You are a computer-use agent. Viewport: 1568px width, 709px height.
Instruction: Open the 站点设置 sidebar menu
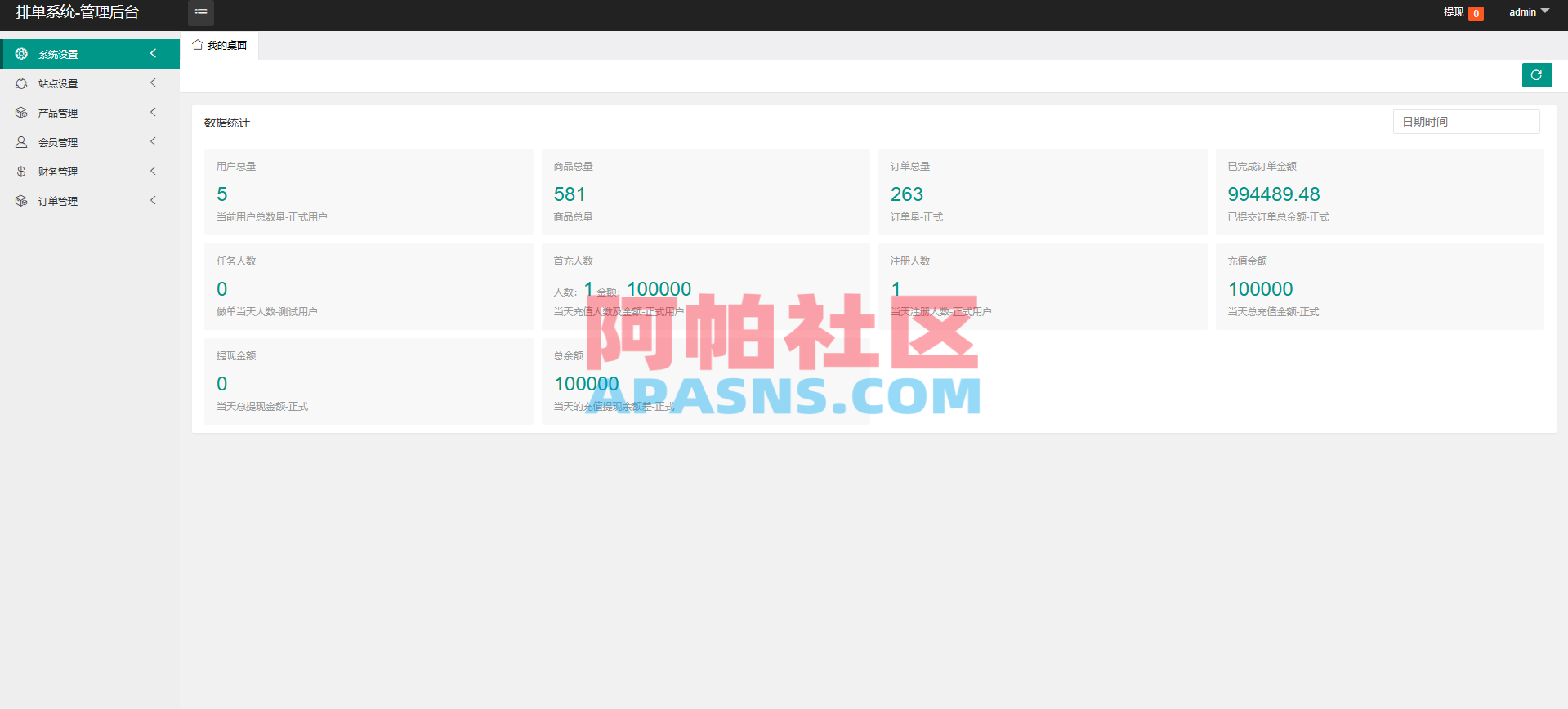point(90,83)
